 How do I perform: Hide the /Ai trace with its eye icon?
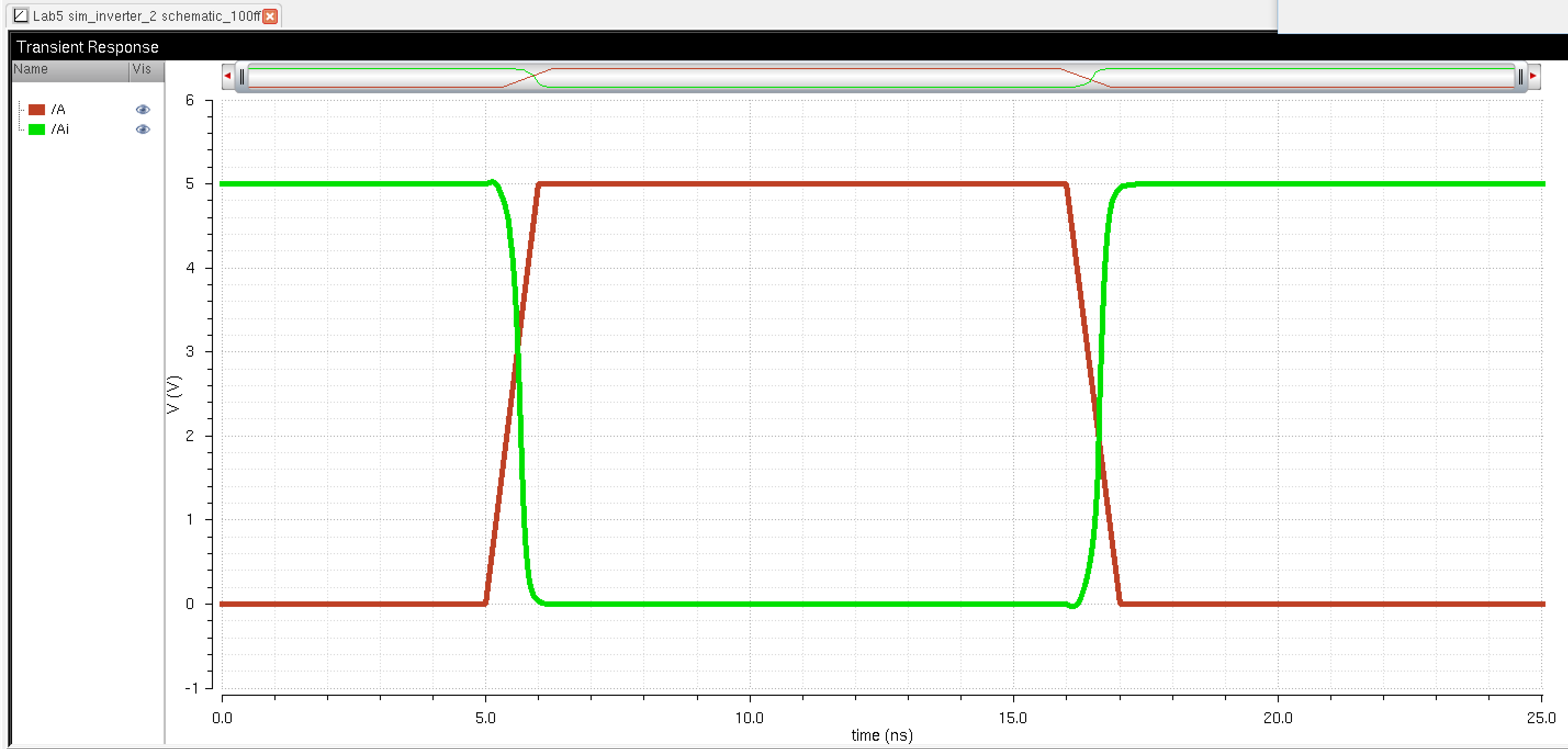tap(143, 129)
